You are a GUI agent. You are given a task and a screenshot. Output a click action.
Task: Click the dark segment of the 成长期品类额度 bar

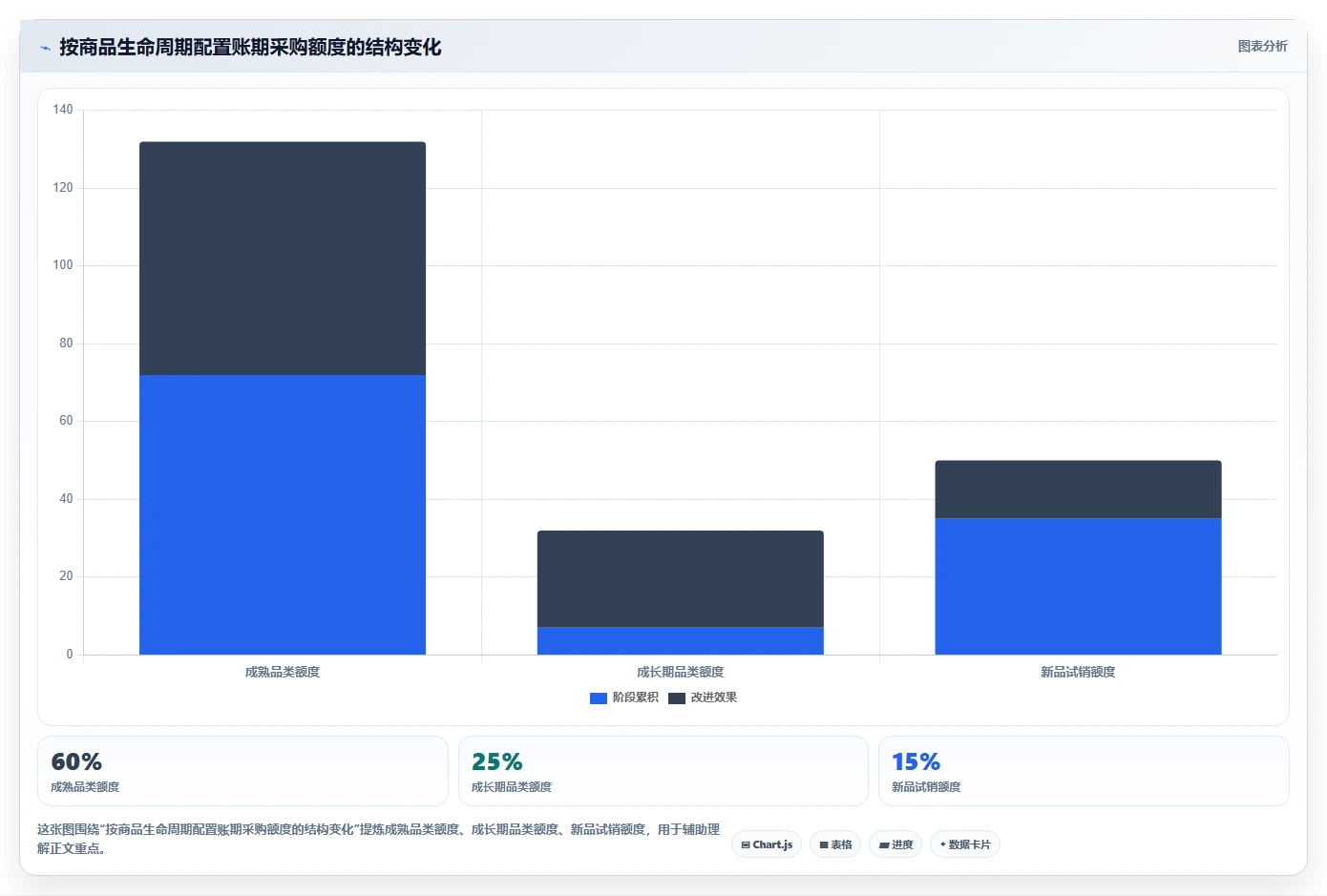(x=681, y=578)
